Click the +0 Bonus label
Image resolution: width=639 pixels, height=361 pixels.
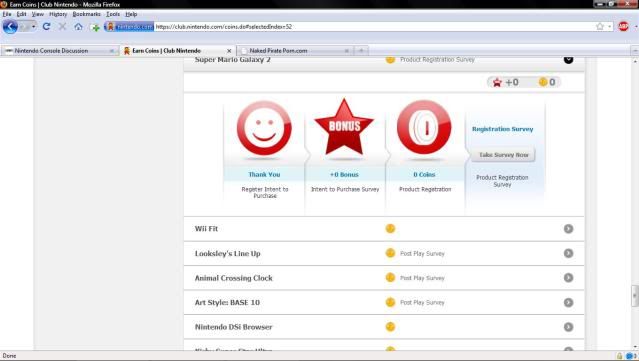tap(344, 174)
